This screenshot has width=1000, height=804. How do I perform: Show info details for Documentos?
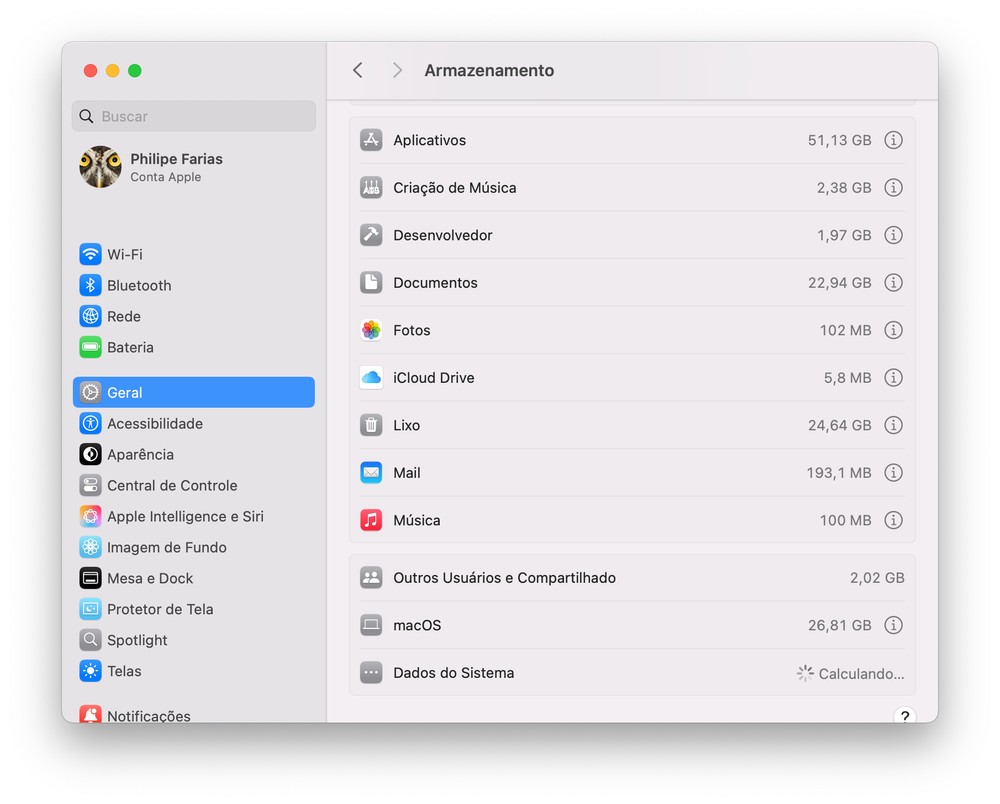pos(893,283)
